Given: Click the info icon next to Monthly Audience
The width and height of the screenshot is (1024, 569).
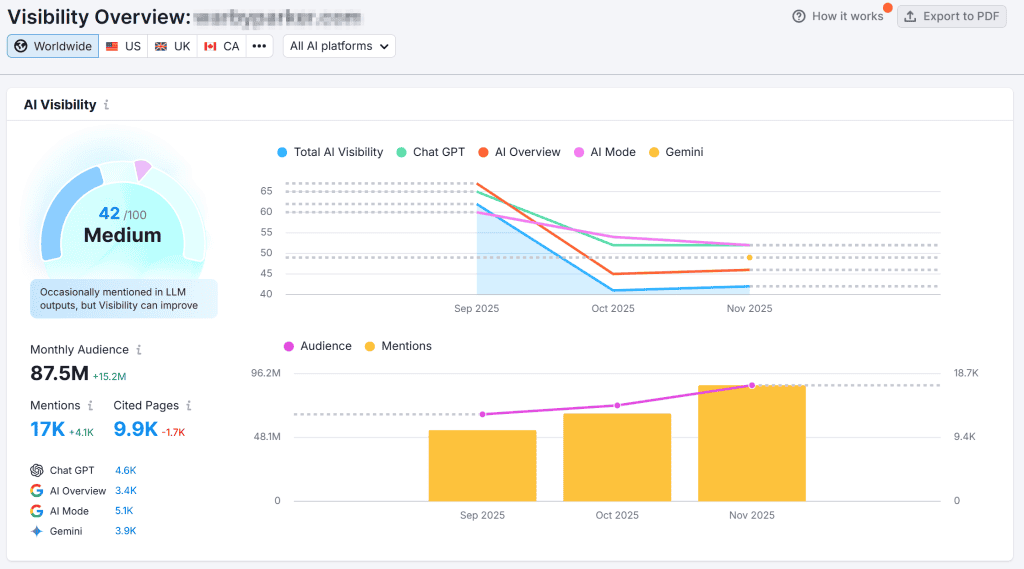Looking at the screenshot, I should [138, 350].
